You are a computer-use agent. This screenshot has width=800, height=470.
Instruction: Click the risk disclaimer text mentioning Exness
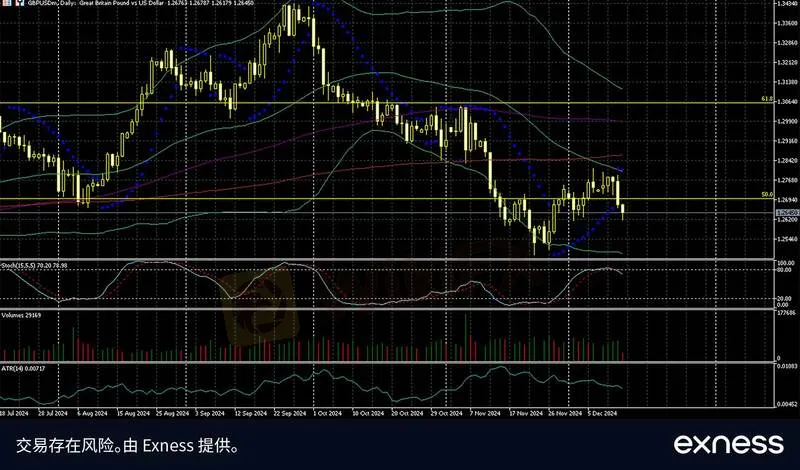point(126,443)
